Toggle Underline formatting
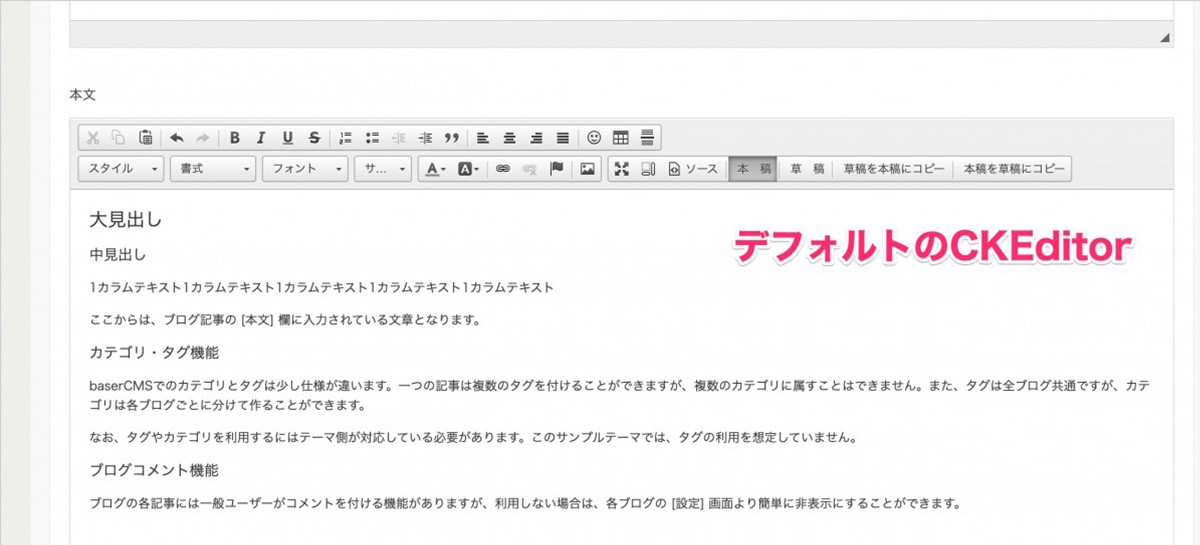The width and height of the screenshot is (1200, 545). 288,138
